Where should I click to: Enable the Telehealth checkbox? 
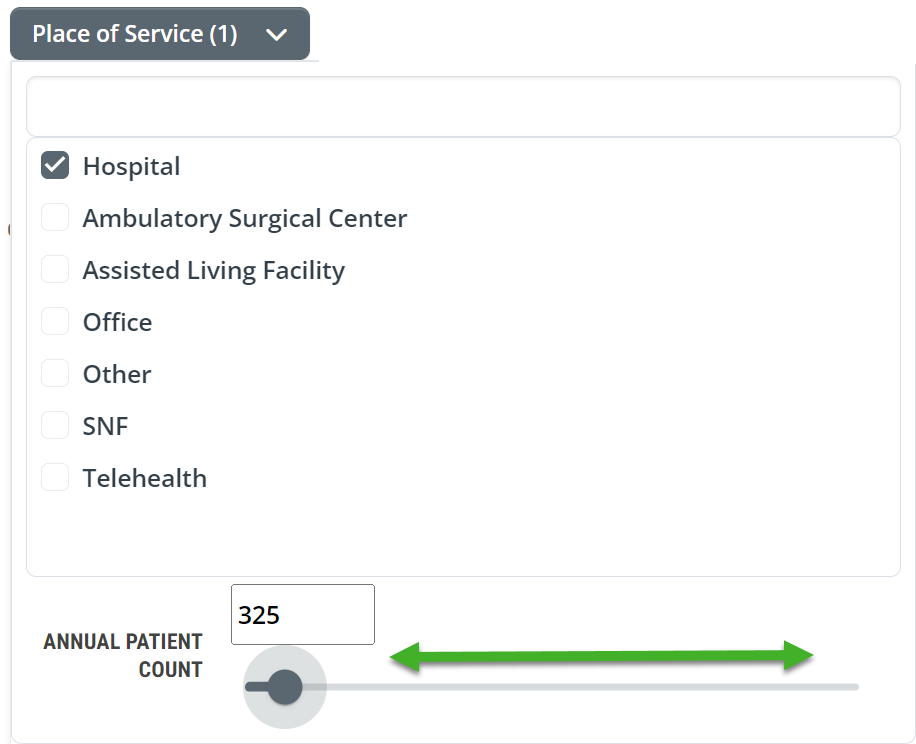[55, 477]
